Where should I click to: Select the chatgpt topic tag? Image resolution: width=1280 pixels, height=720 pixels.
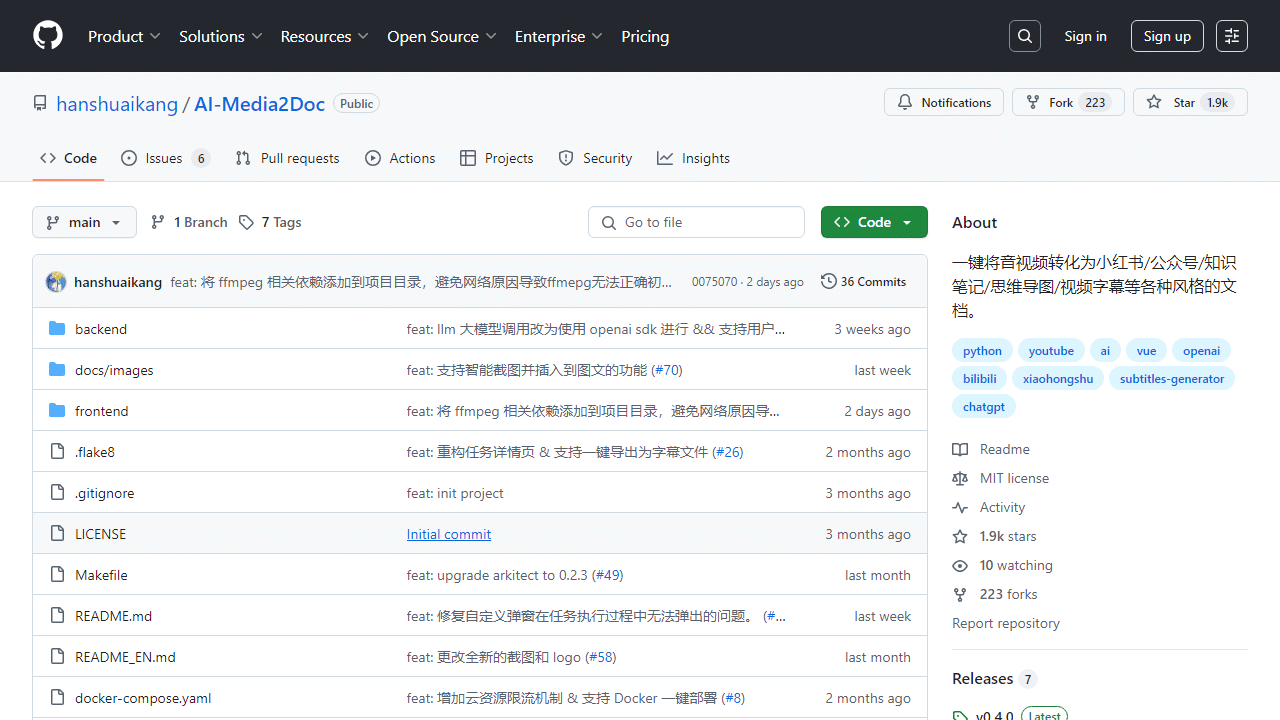pyautogui.click(x=984, y=406)
